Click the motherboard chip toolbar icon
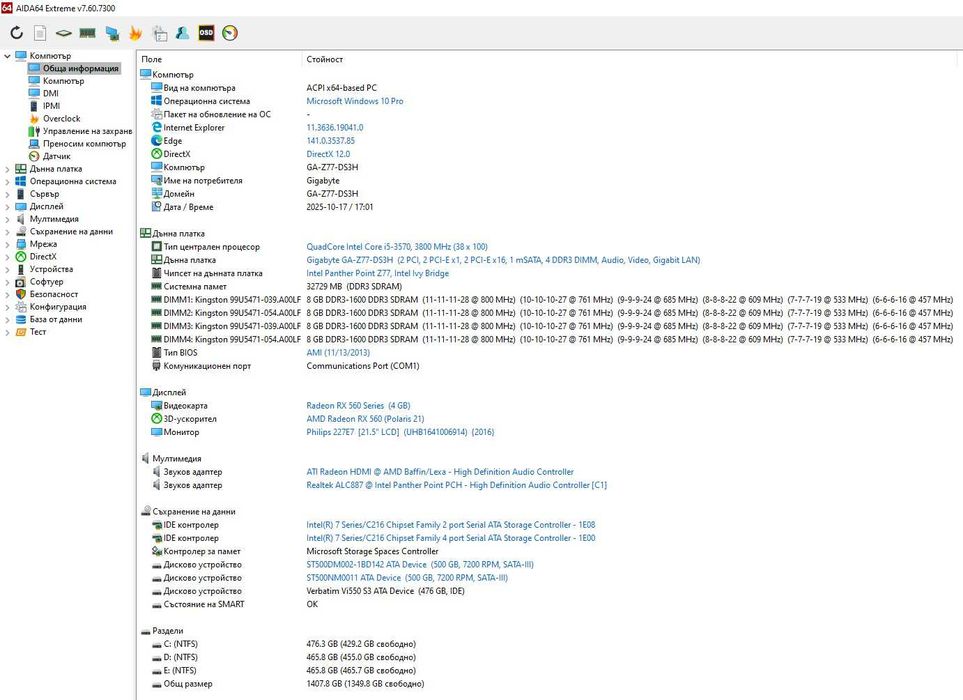 click(63, 33)
